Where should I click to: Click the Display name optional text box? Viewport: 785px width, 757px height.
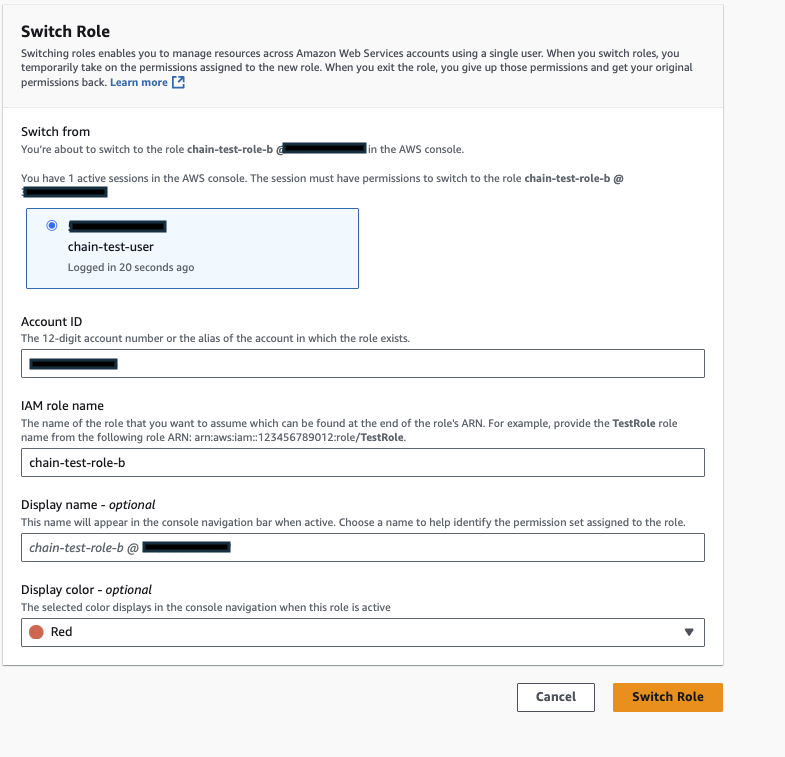click(x=363, y=547)
